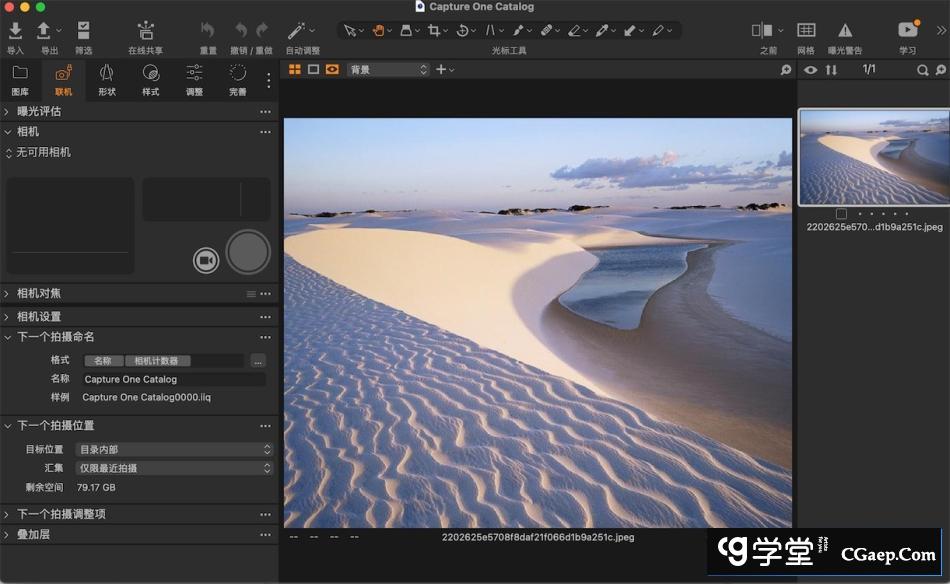950x584 pixels.
Task: Open the 目标位置 dropdown
Action: tap(174, 450)
